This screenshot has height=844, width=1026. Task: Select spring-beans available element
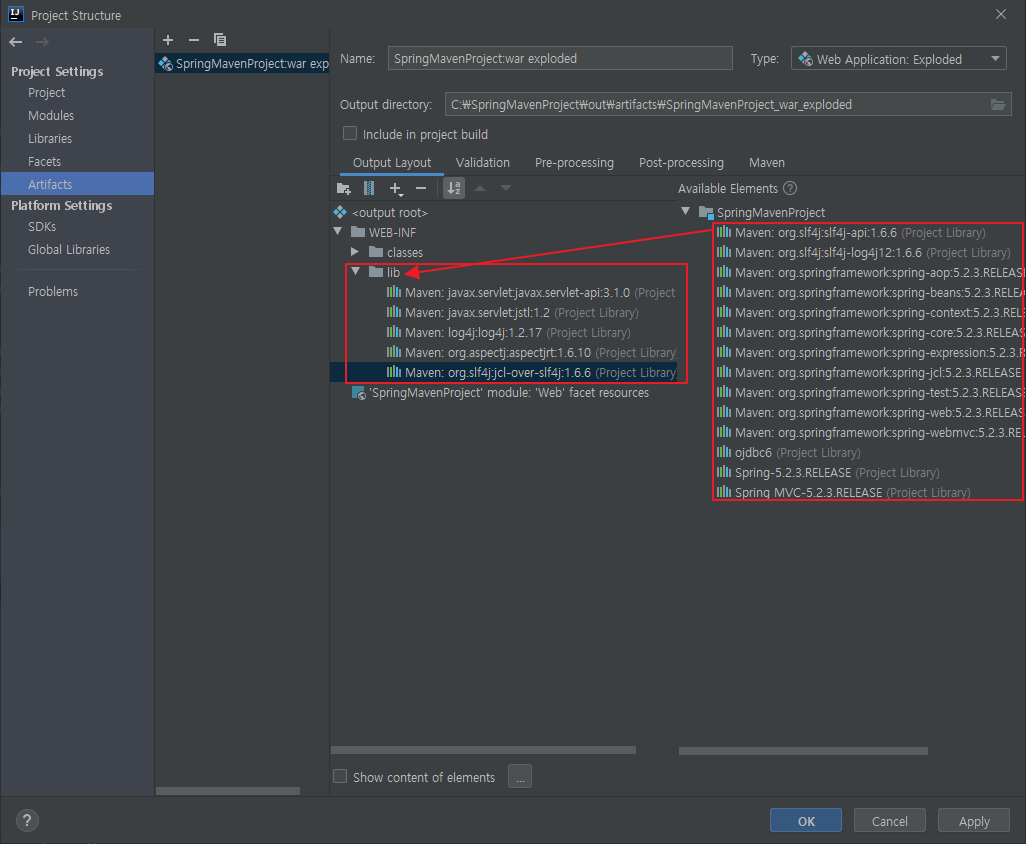point(870,292)
